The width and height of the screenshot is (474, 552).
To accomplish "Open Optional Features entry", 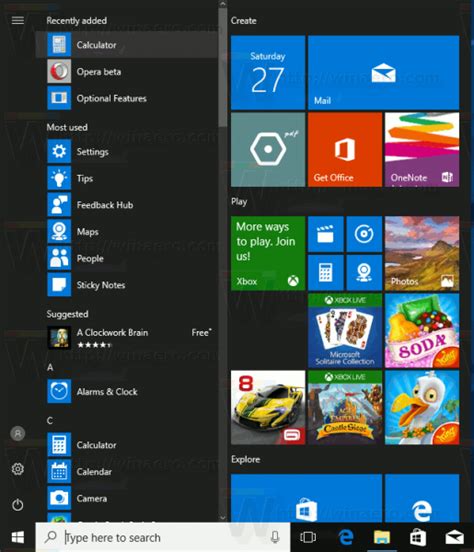I will [127, 98].
